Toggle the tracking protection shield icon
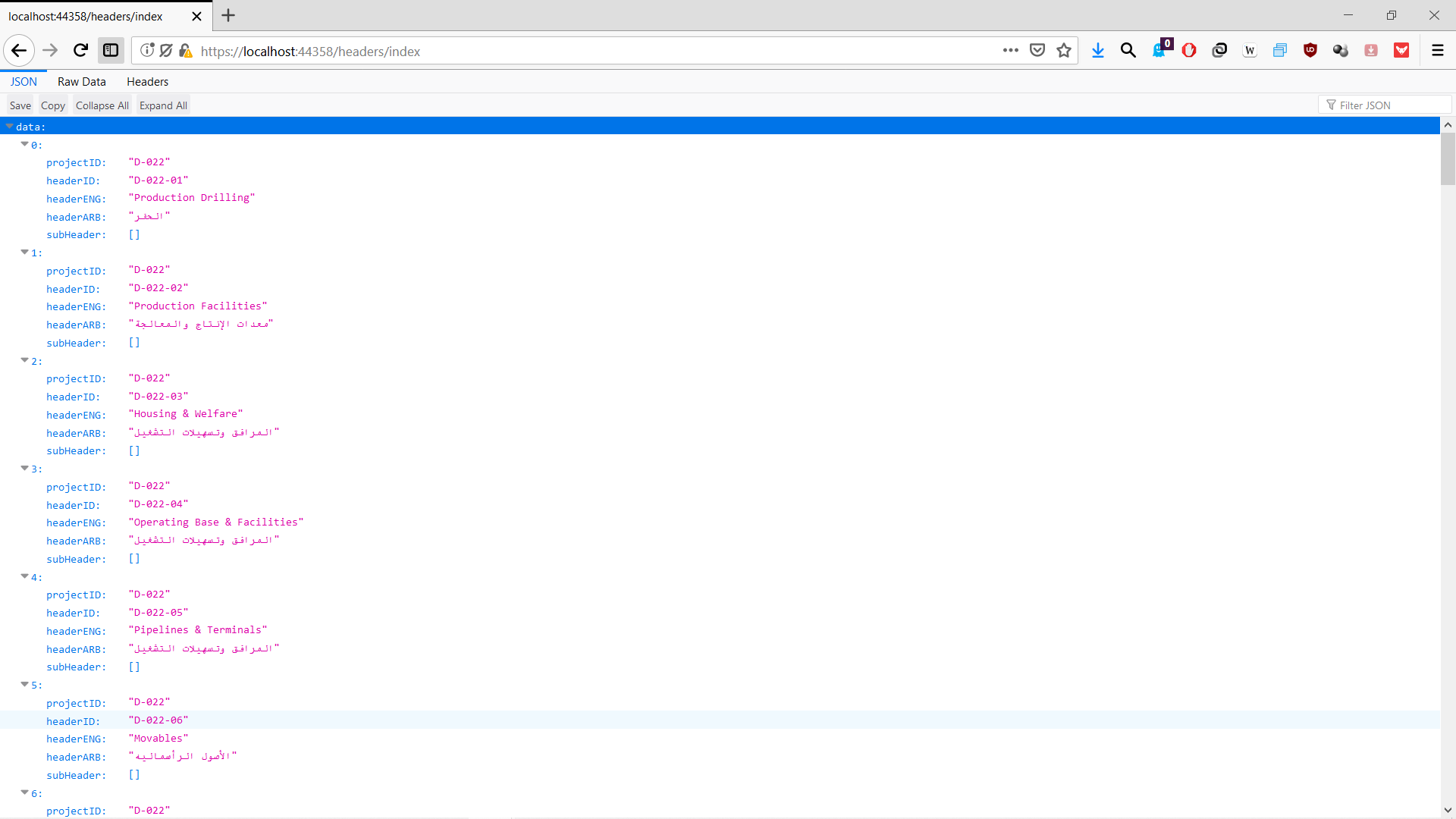The image size is (1456, 819). tap(166, 51)
